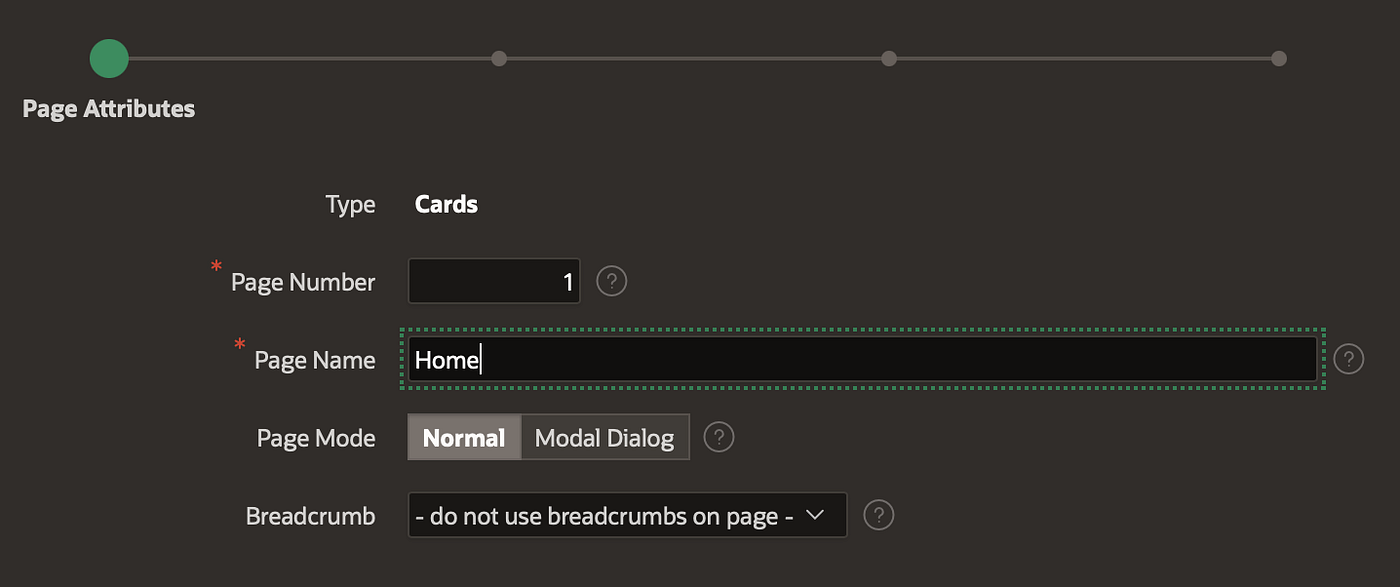The height and width of the screenshot is (587, 1400).
Task: Go to the last wizard step dot
Action: 1278,58
